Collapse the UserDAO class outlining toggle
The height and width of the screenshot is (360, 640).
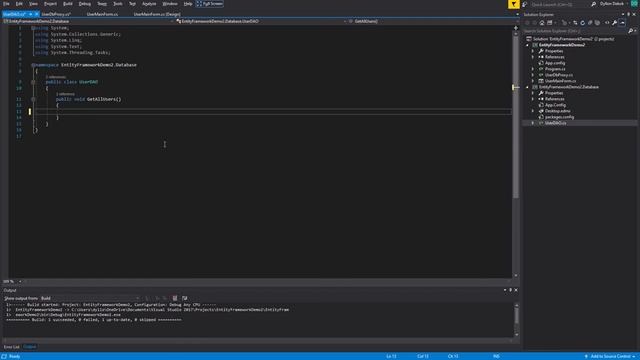pos(33,82)
